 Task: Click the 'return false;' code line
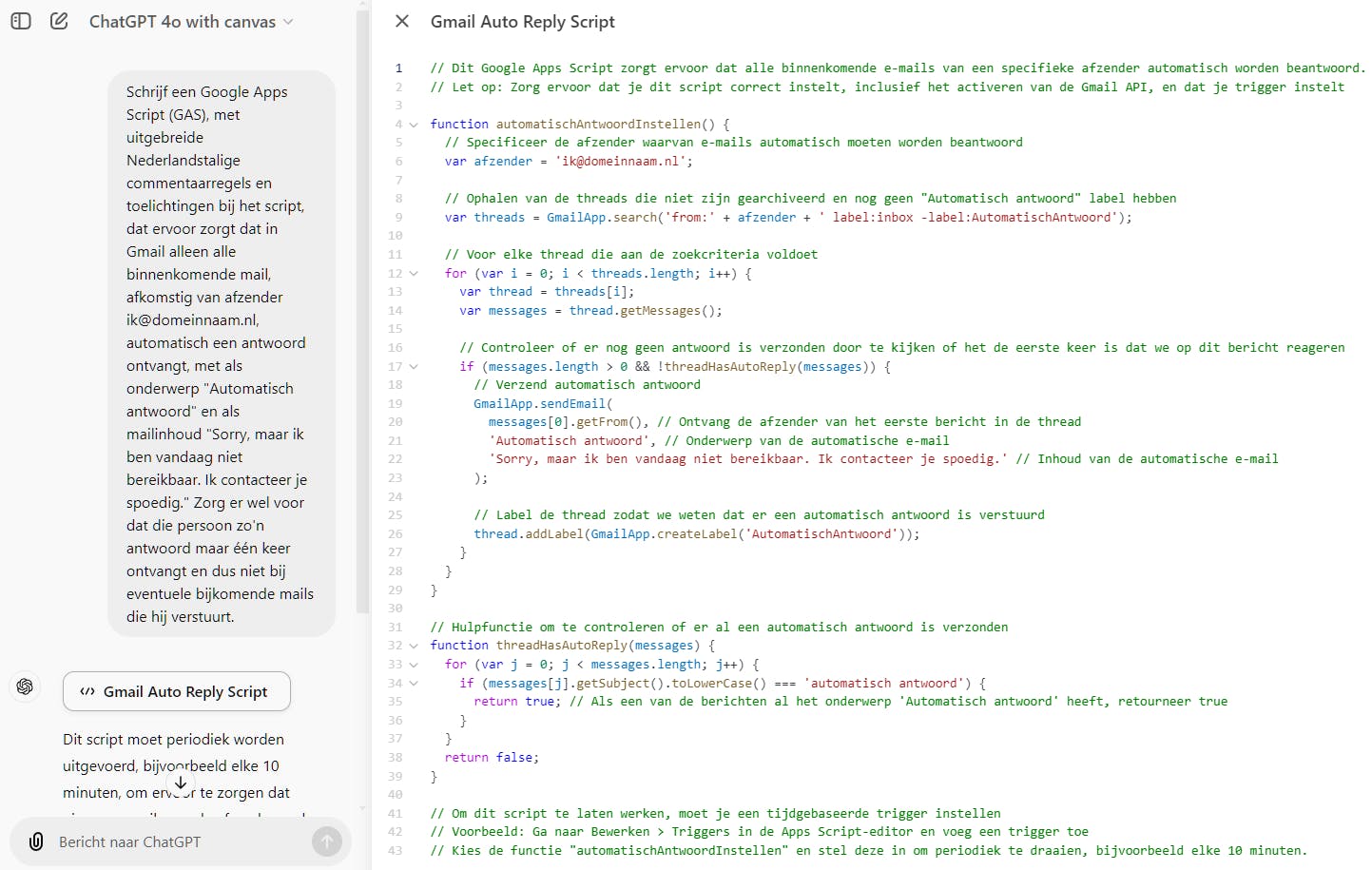[x=492, y=757]
